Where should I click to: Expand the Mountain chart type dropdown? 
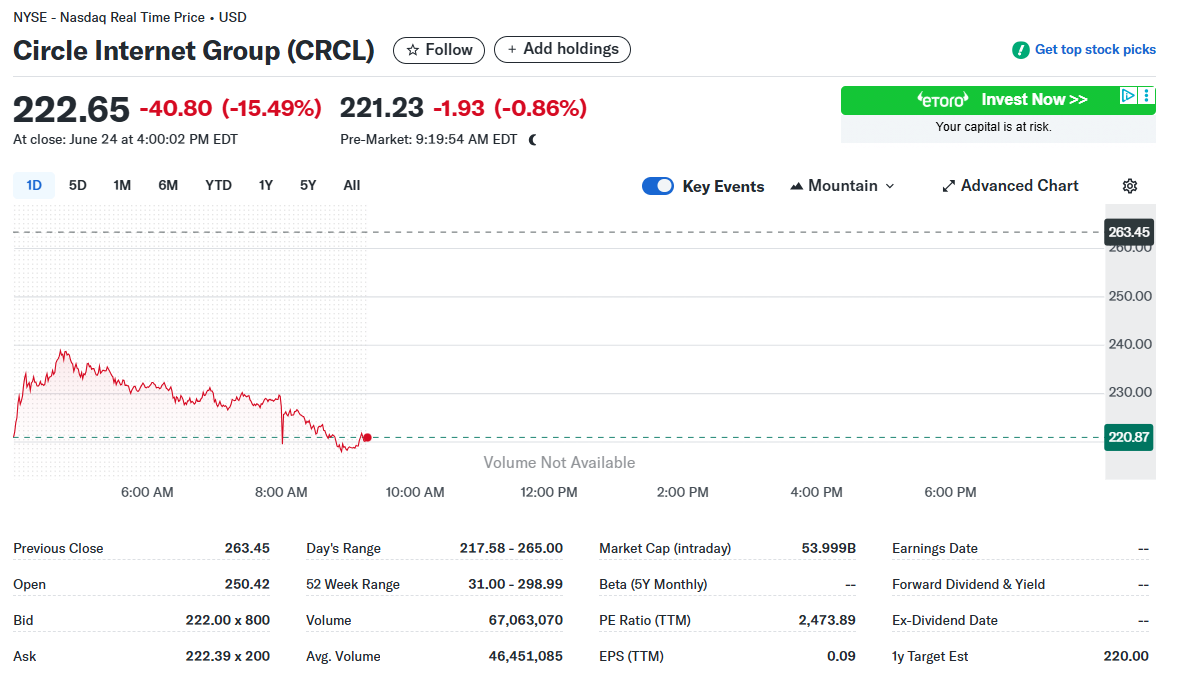(842, 186)
